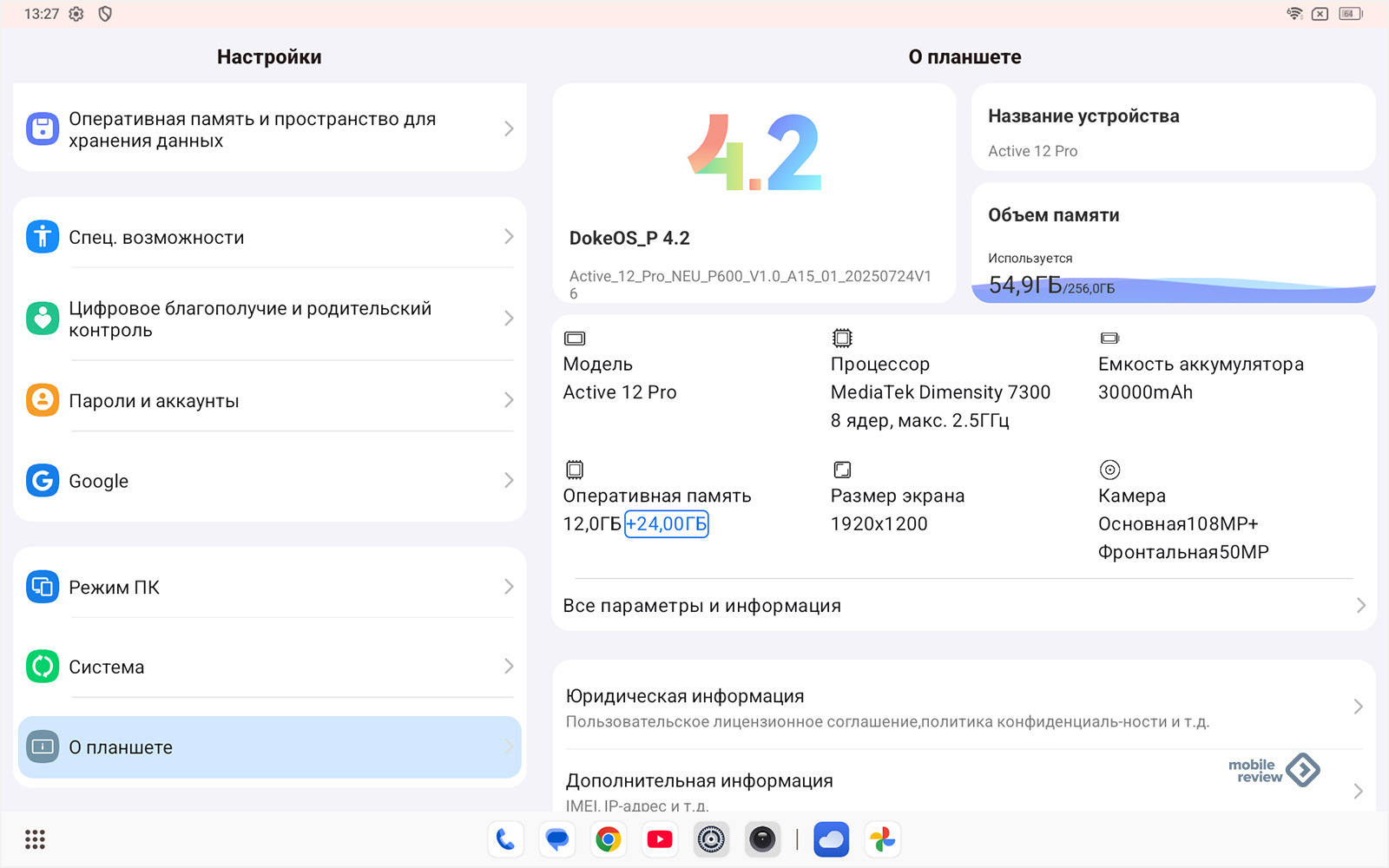This screenshot has width=1389, height=868.
Task: Select the Passwords and accounts entry
Action: 270,400
